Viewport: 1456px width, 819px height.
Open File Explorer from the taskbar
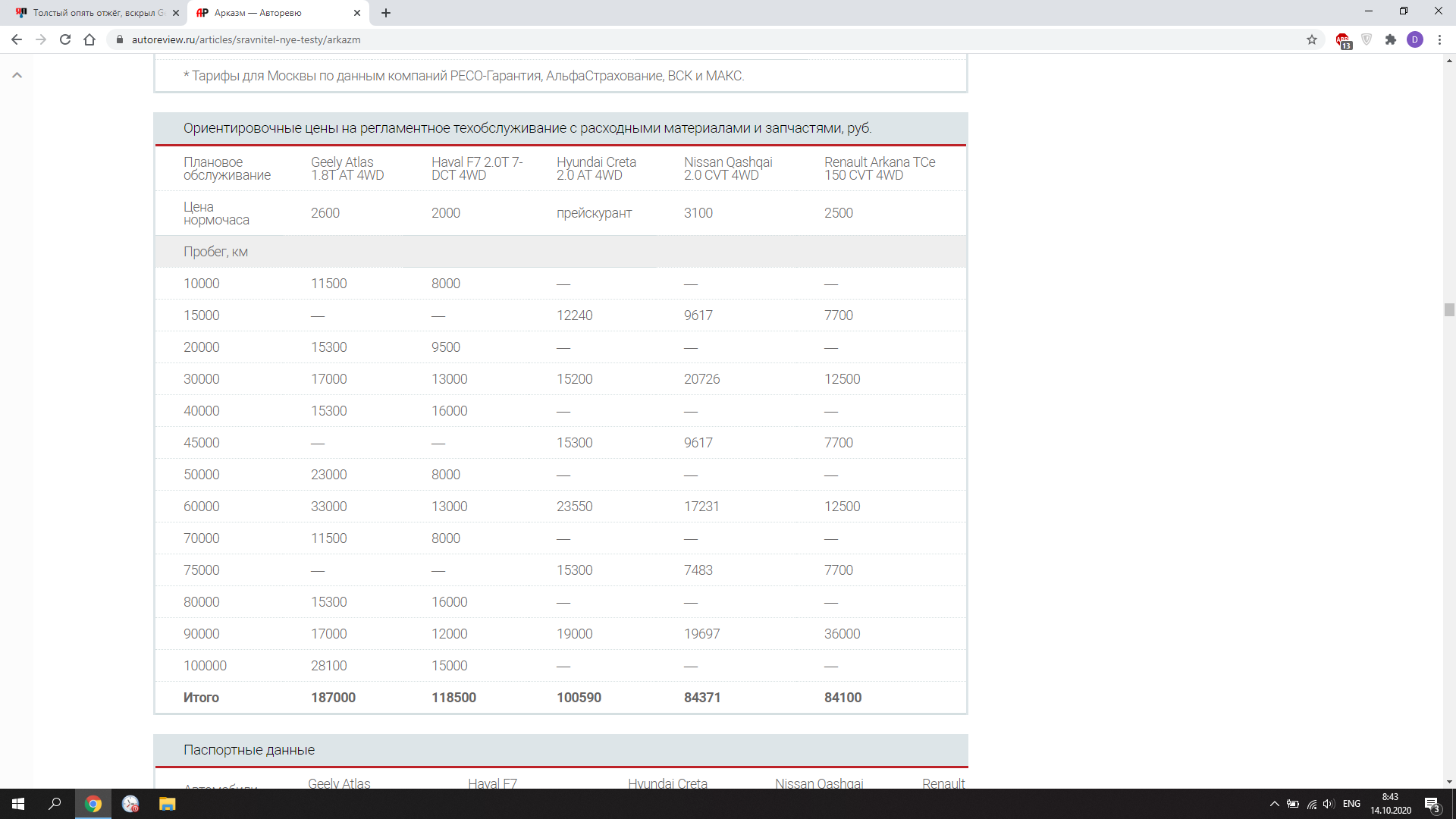[x=168, y=804]
